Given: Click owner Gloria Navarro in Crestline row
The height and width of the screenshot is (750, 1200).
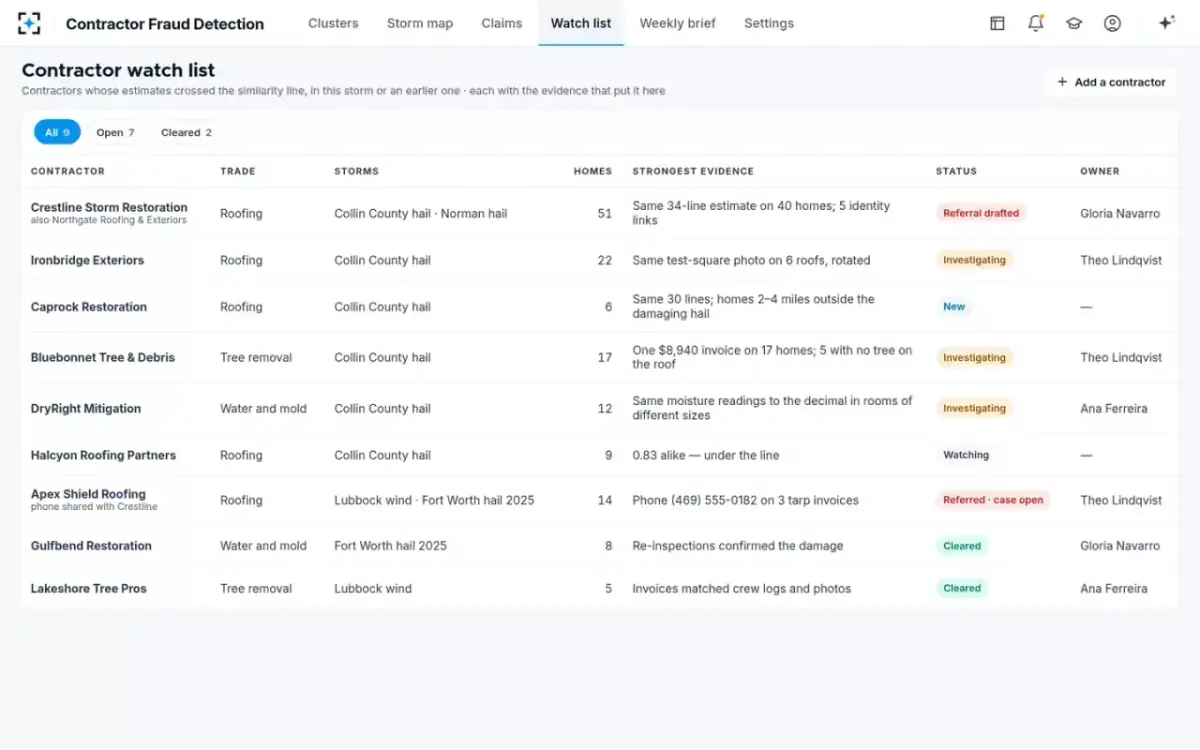Looking at the screenshot, I should click(1120, 213).
